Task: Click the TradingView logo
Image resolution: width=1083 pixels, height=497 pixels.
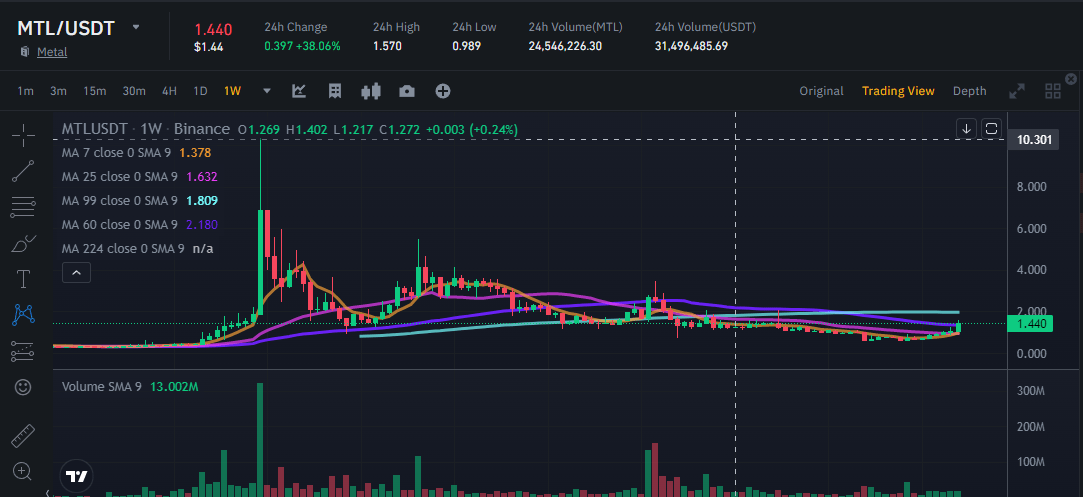Action: click(77, 476)
